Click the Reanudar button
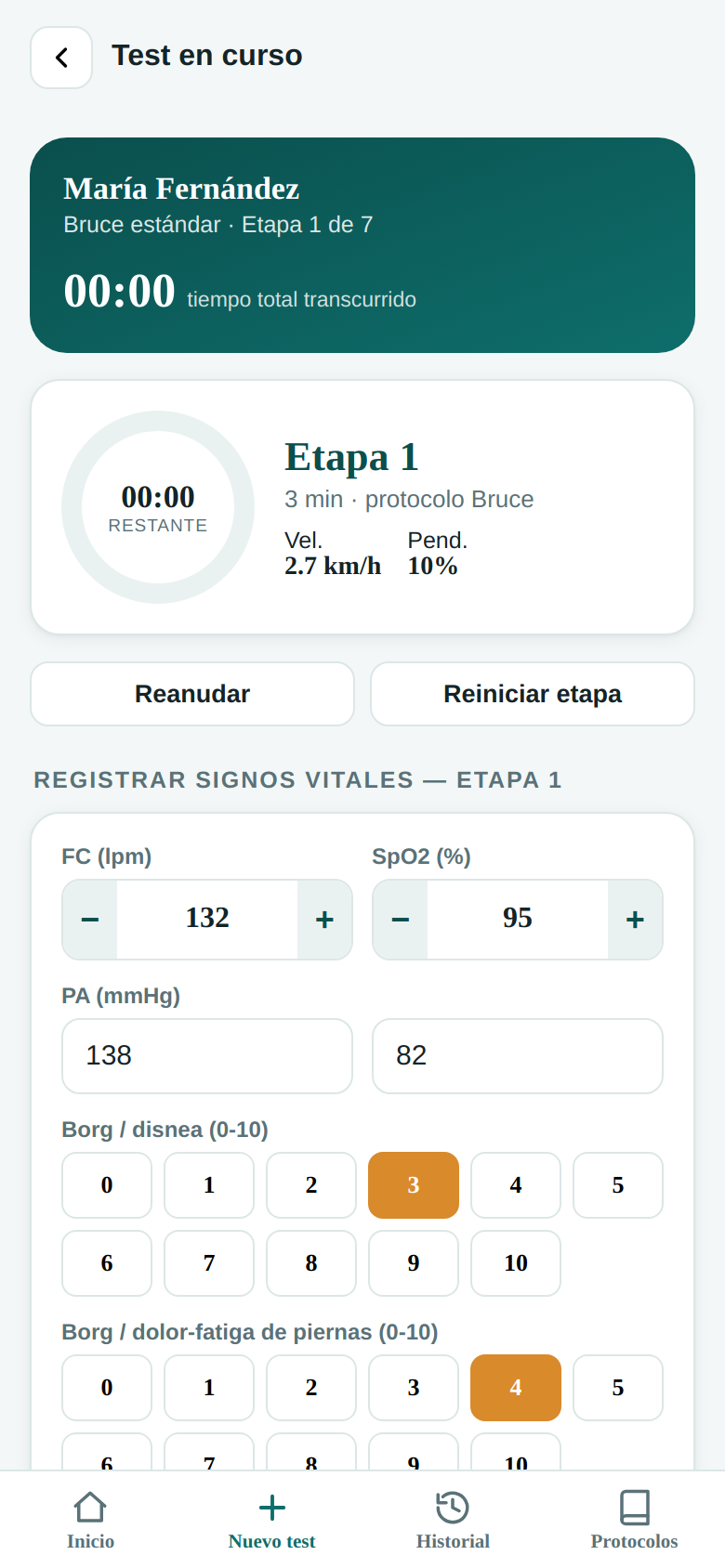This screenshot has height=1568, width=725. click(192, 694)
